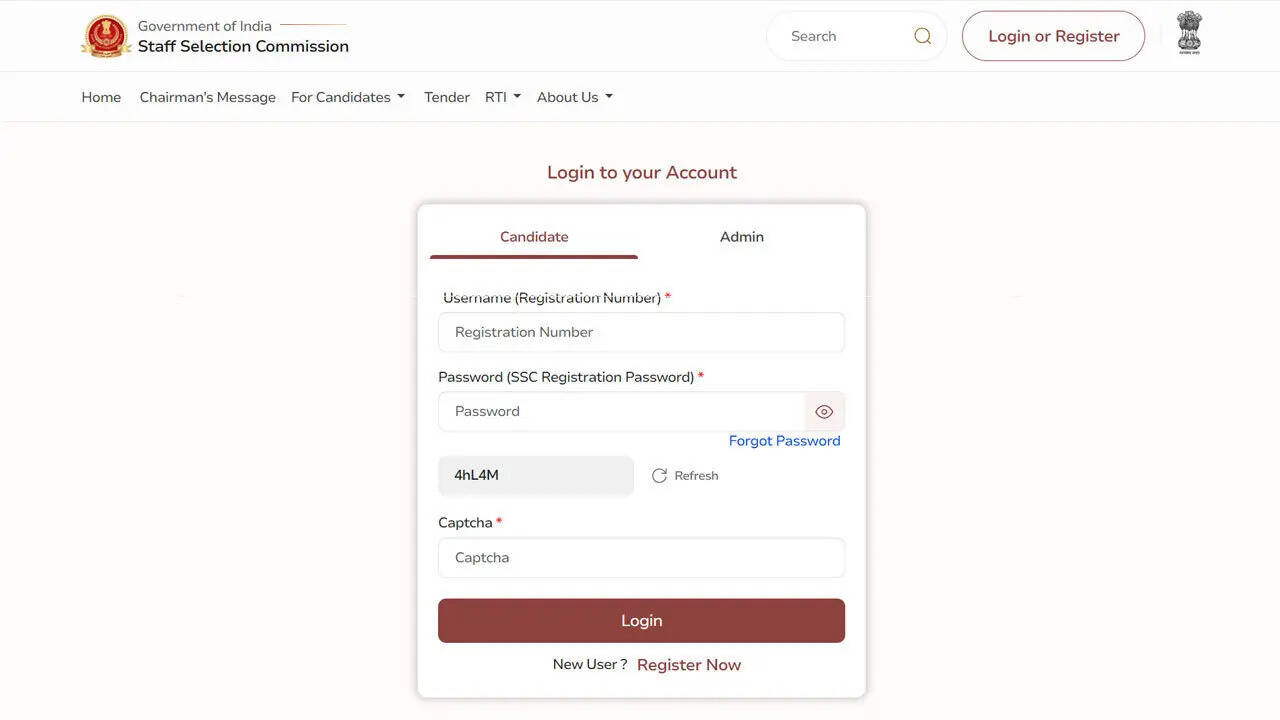Click the Login button
The width and height of the screenshot is (1280, 720).
(641, 620)
